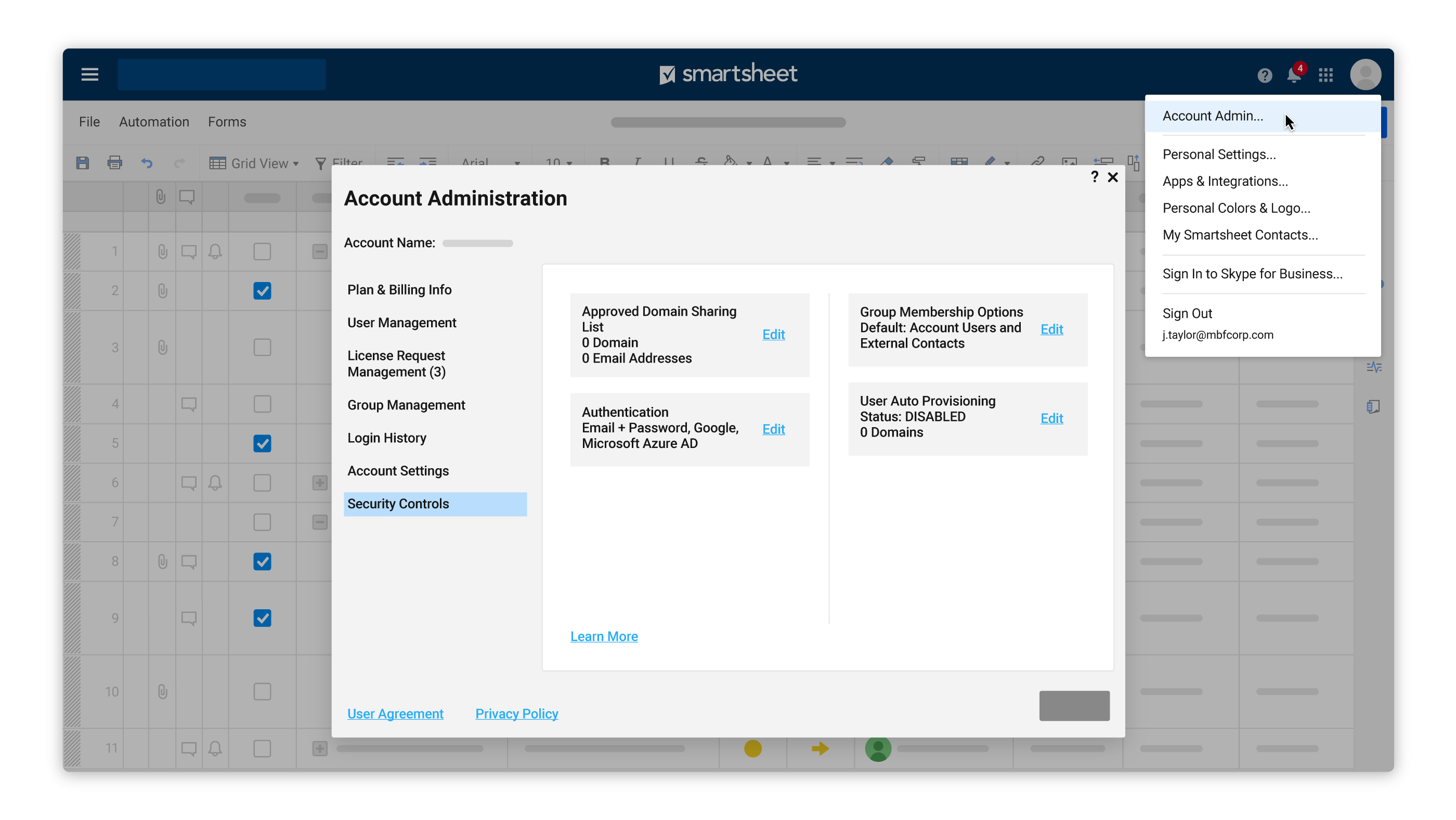This screenshot has height=820, width=1456.
Task: Apply bold formatting
Action: [604, 163]
